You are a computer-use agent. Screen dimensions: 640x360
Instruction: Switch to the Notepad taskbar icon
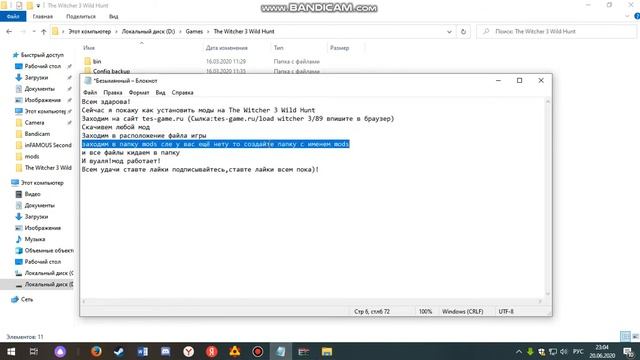tap(280, 351)
